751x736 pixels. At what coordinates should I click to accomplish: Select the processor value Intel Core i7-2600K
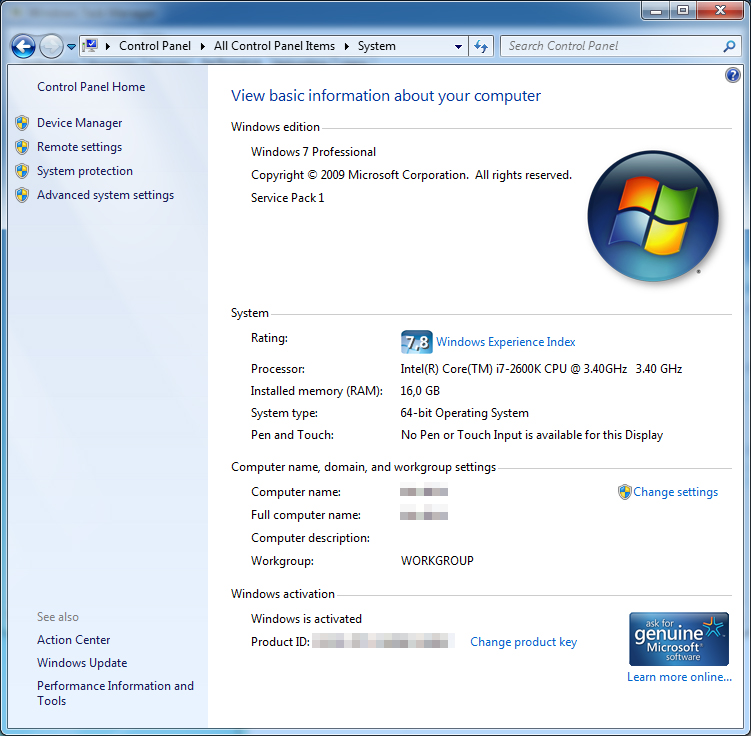(541, 369)
